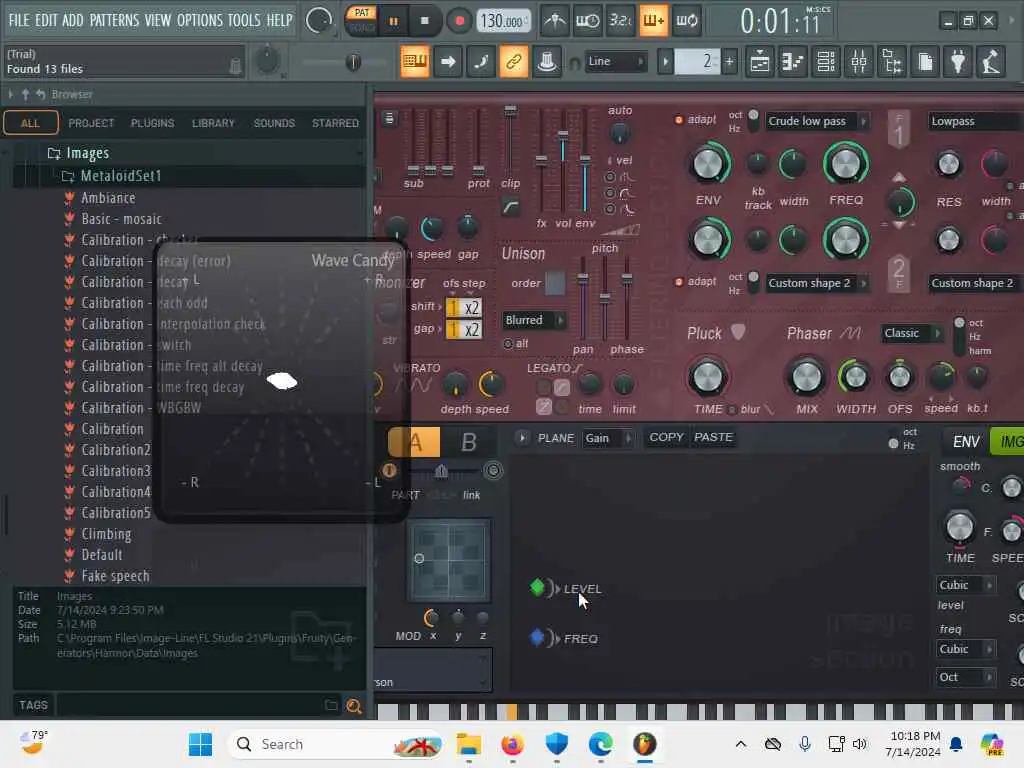Open TOOLS menu

point(244,20)
